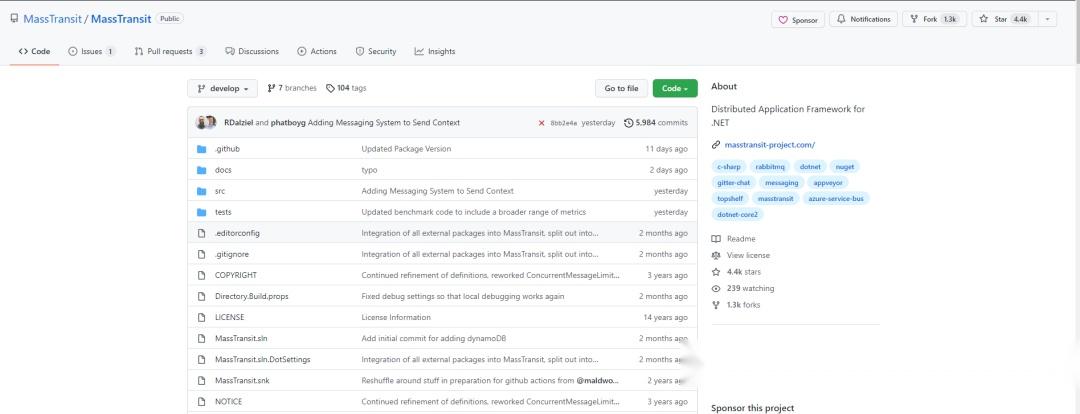Open the .github folder icon

202,149
